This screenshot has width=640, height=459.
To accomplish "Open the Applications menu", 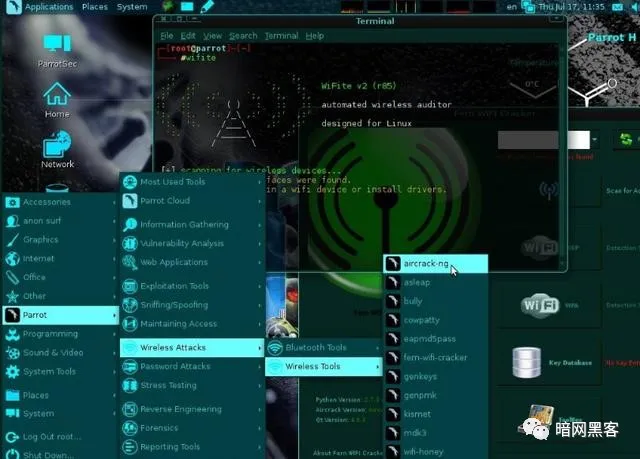I will pyautogui.click(x=49, y=7).
